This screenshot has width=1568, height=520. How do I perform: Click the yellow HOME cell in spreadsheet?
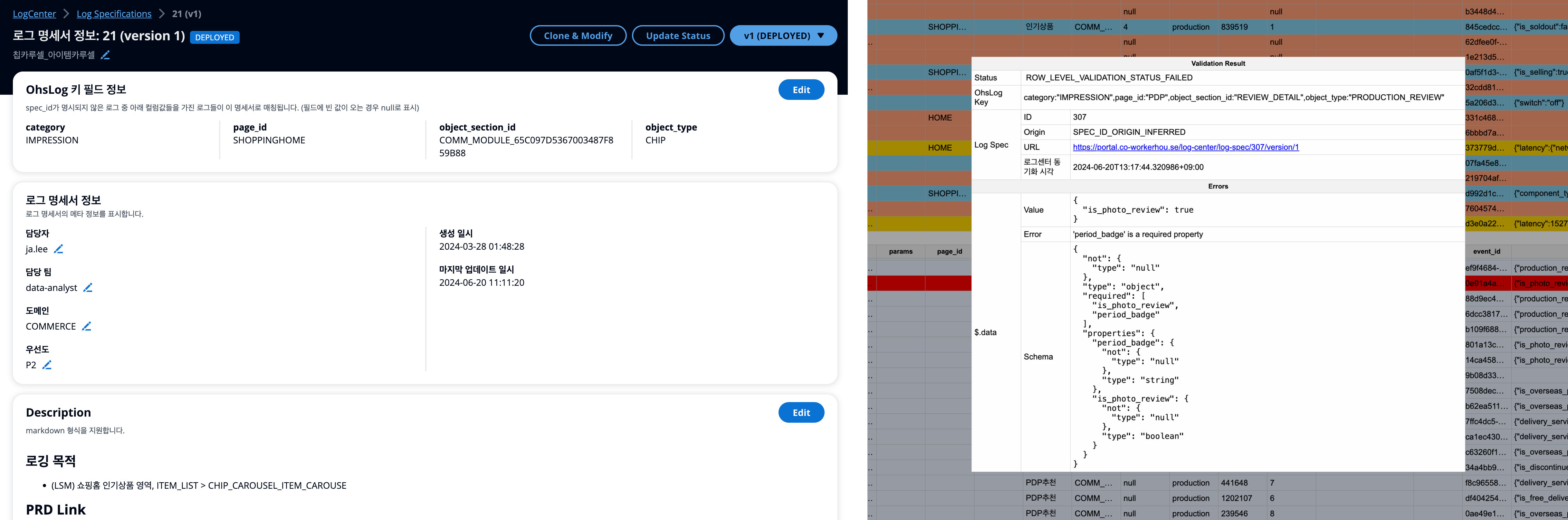pyautogui.click(x=949, y=148)
